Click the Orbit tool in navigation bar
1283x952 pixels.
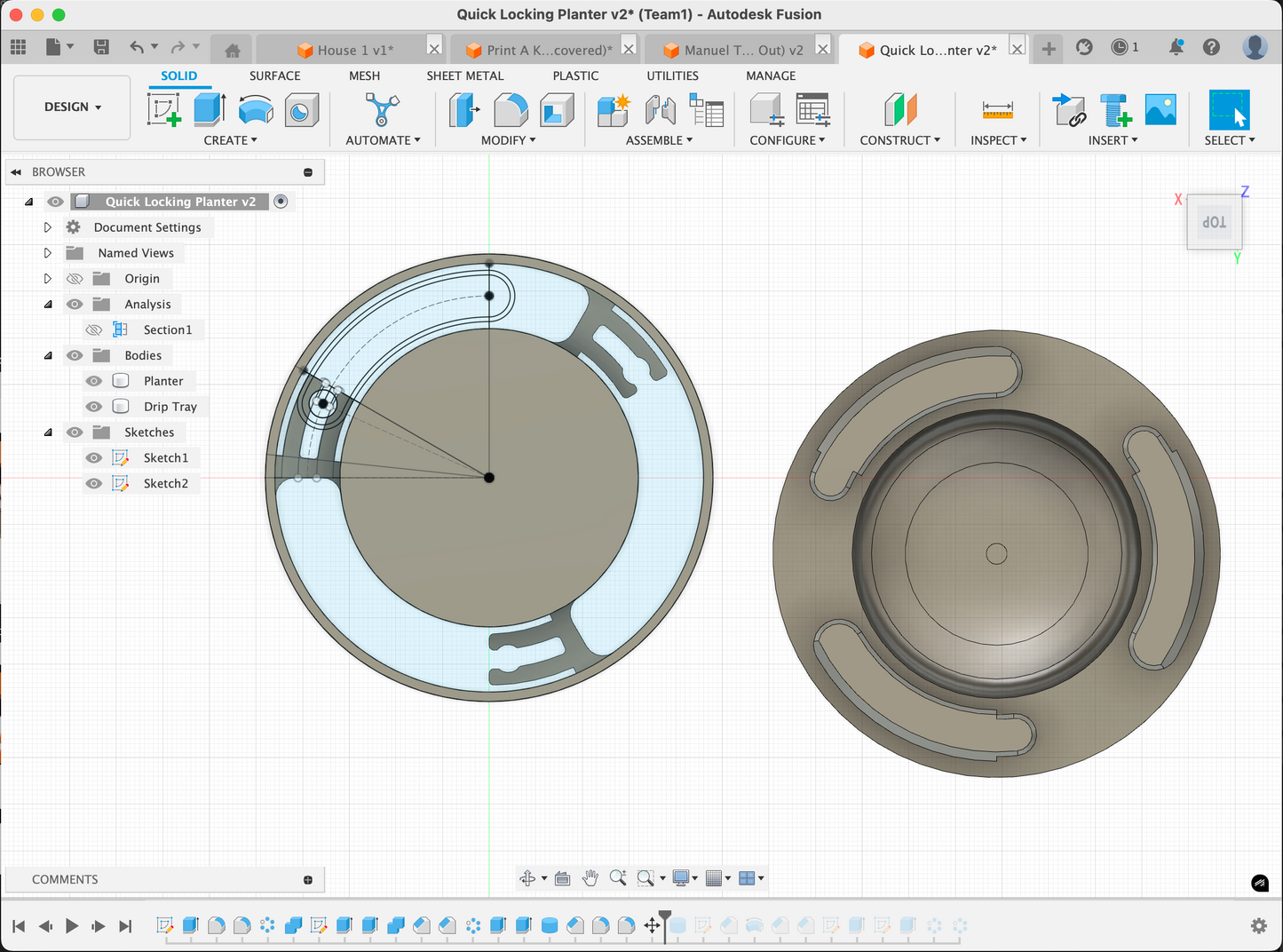tap(527, 878)
